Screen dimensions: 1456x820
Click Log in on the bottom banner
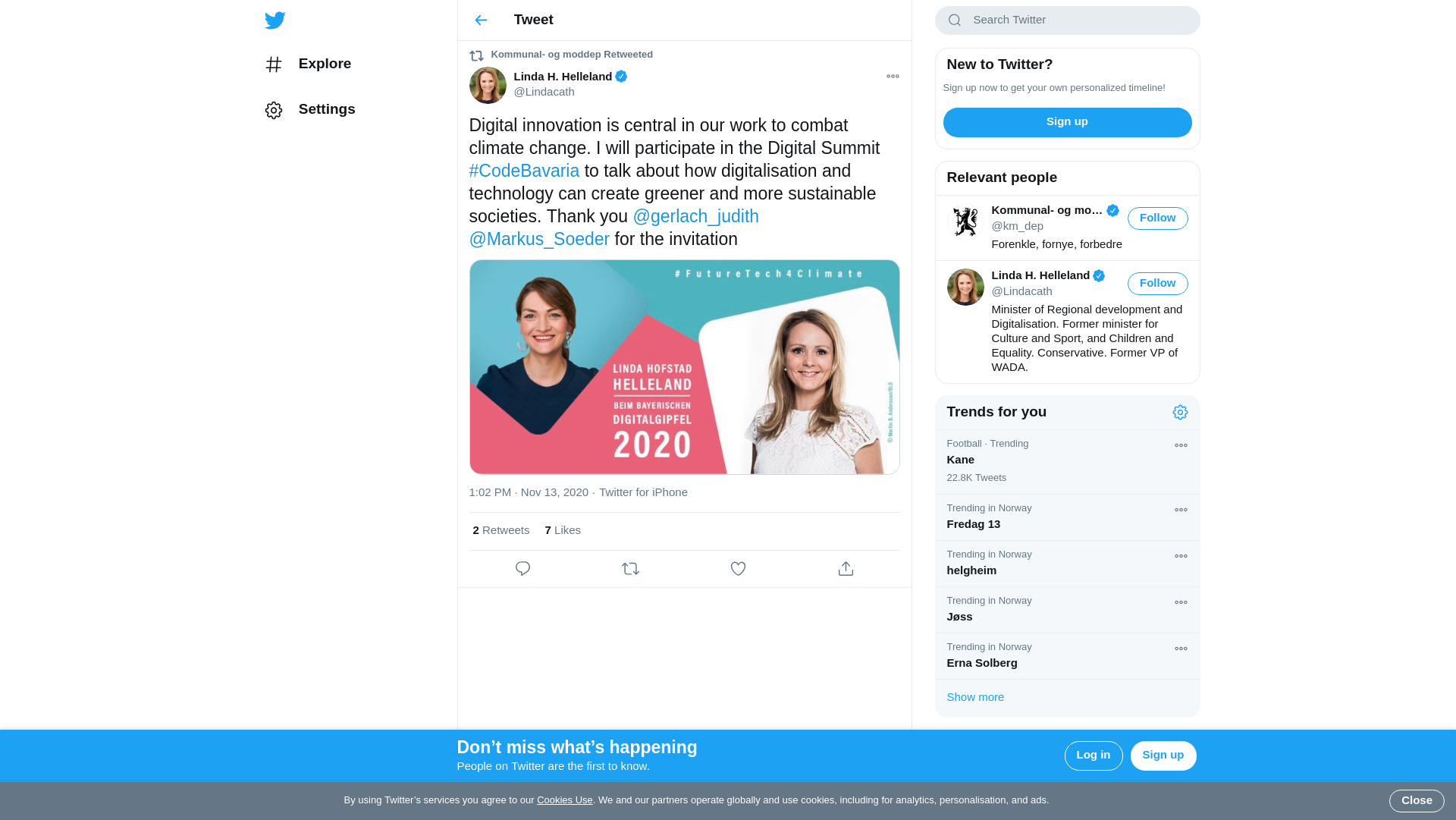[x=1093, y=756]
